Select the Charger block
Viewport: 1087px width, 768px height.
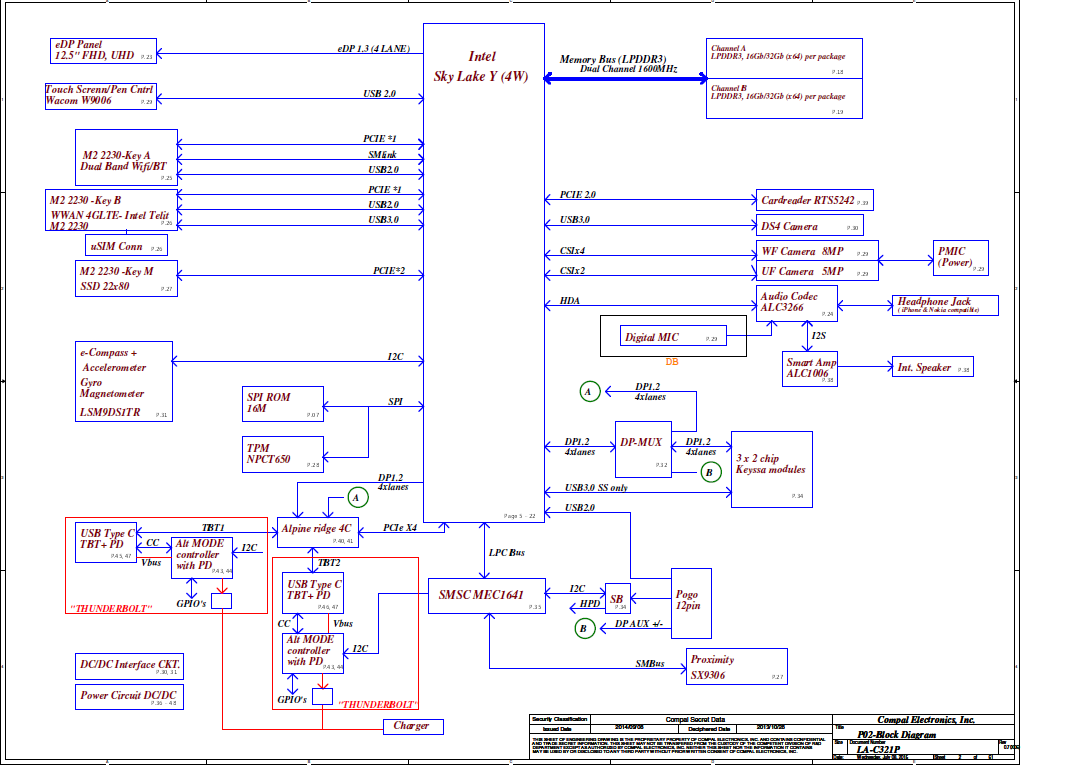(413, 726)
